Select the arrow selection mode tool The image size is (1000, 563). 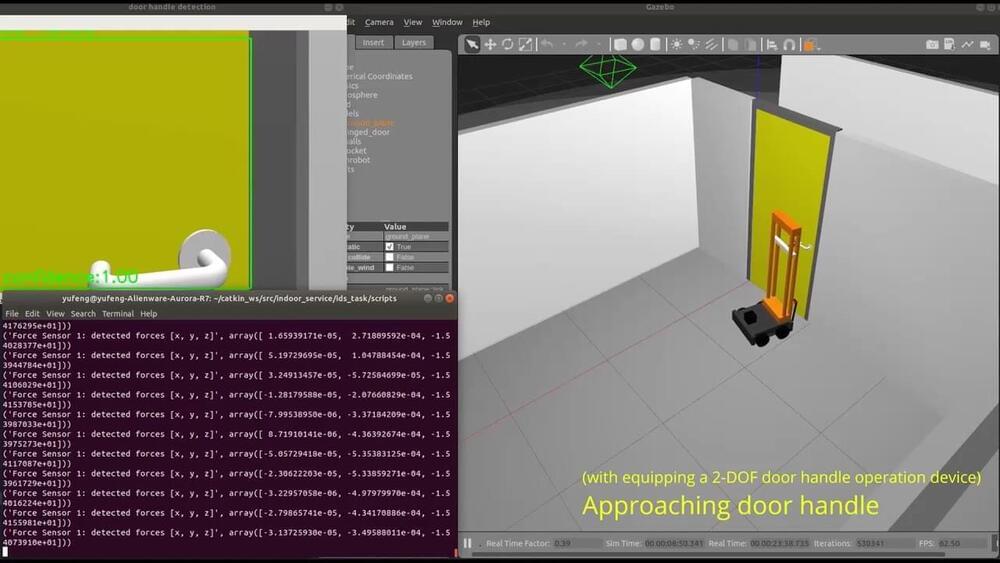tap(472, 44)
